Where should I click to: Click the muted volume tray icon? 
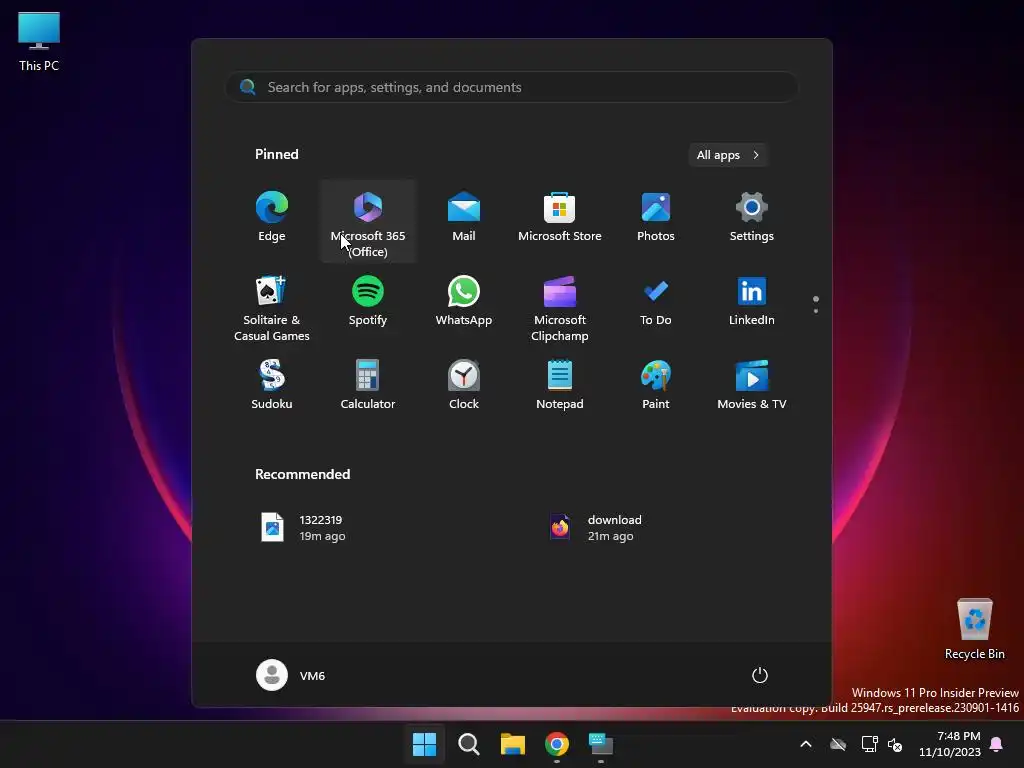(x=895, y=744)
